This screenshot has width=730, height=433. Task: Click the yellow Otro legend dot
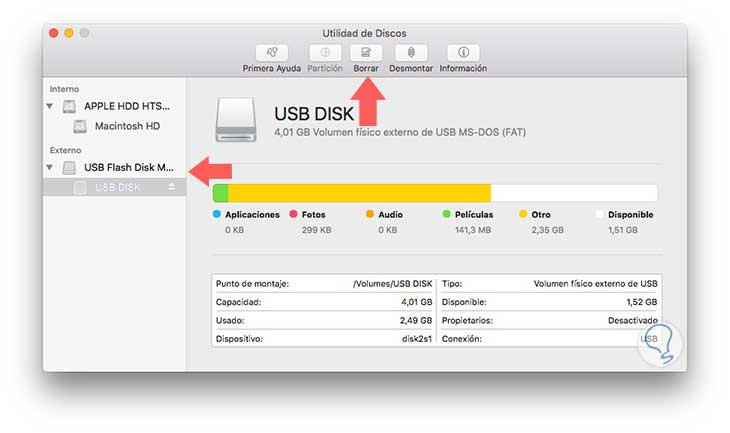tap(523, 214)
